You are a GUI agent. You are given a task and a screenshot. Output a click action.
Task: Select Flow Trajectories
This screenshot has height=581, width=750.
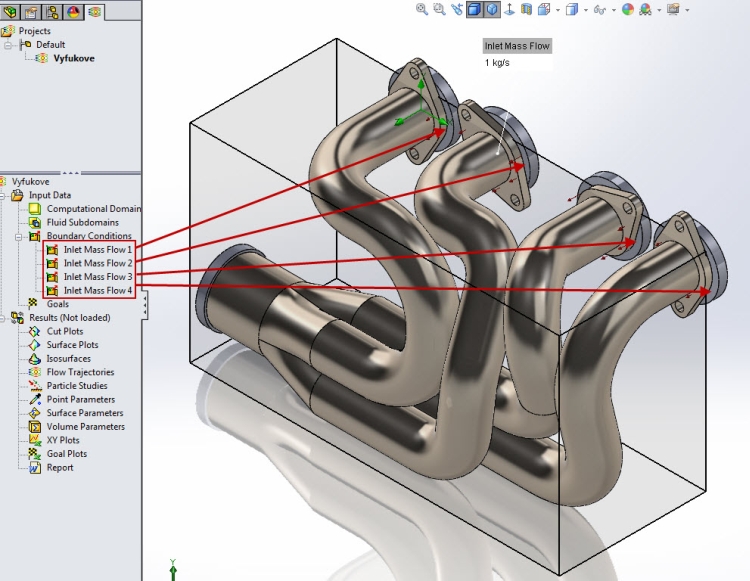80,372
